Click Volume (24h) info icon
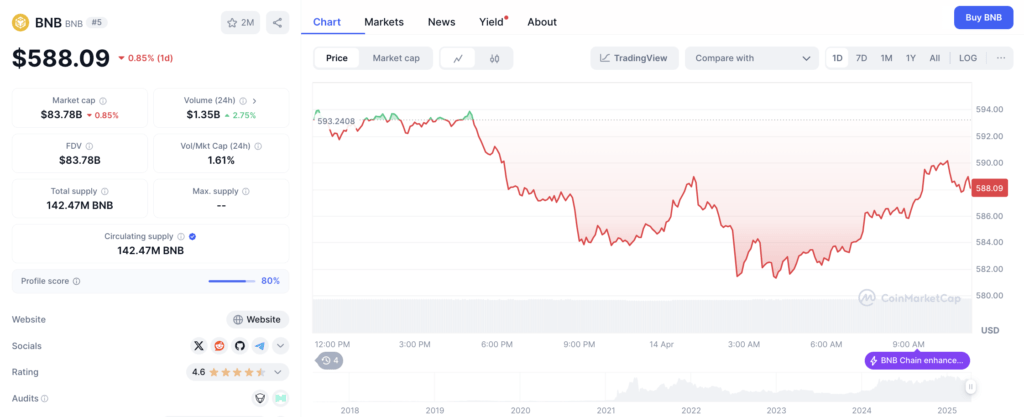Screen dimensions: 1024x417 click(243, 101)
